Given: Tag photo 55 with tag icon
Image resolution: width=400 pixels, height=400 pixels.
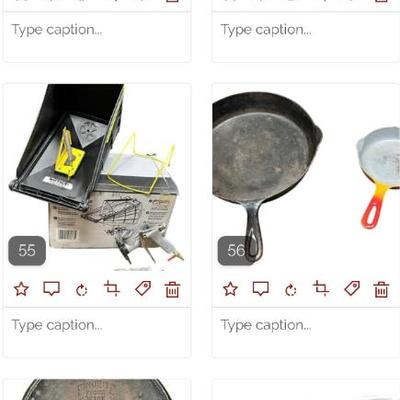Looking at the screenshot, I should tap(143, 288).
